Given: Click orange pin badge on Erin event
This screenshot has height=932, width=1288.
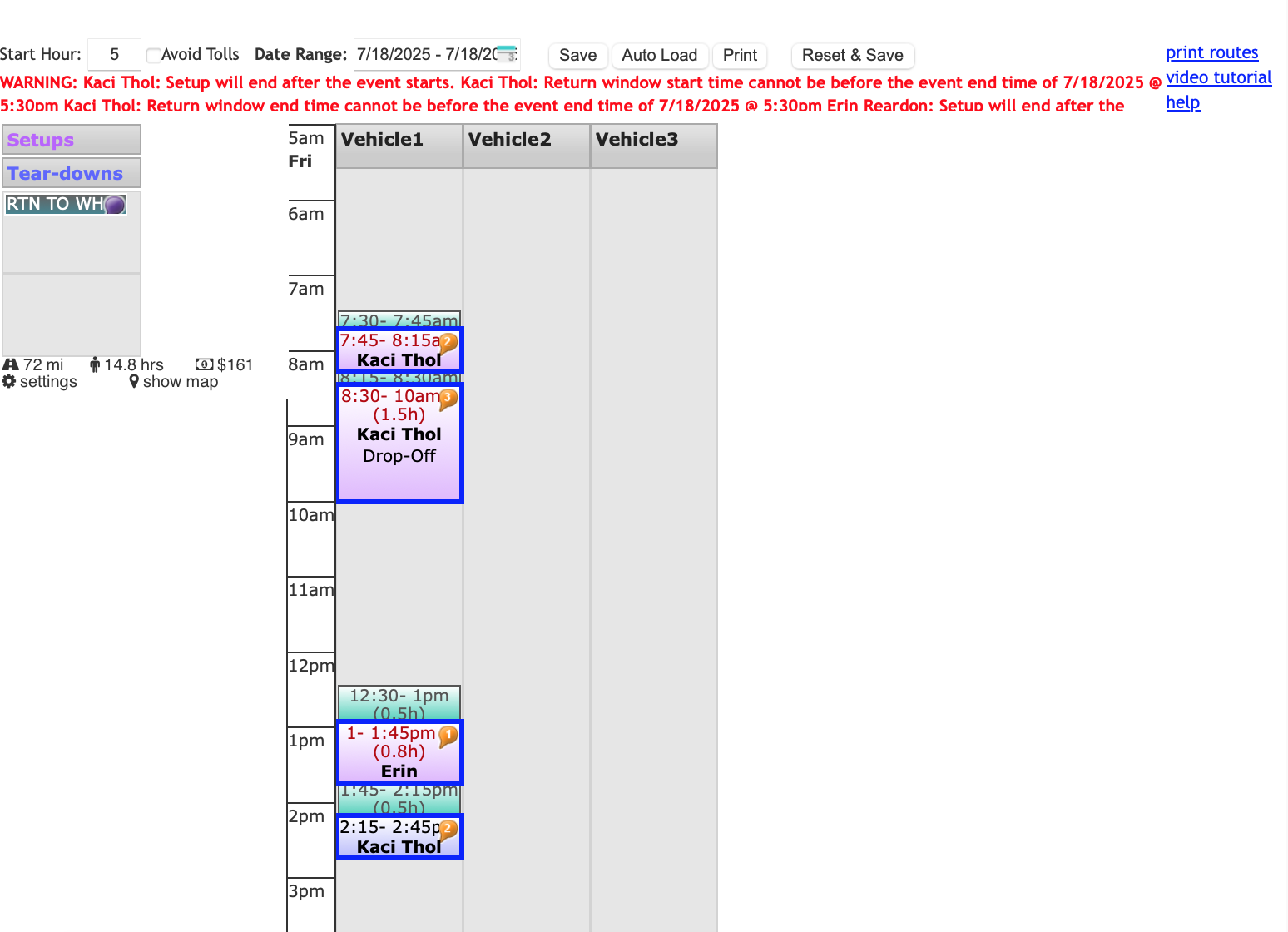Looking at the screenshot, I should pyautogui.click(x=448, y=735).
